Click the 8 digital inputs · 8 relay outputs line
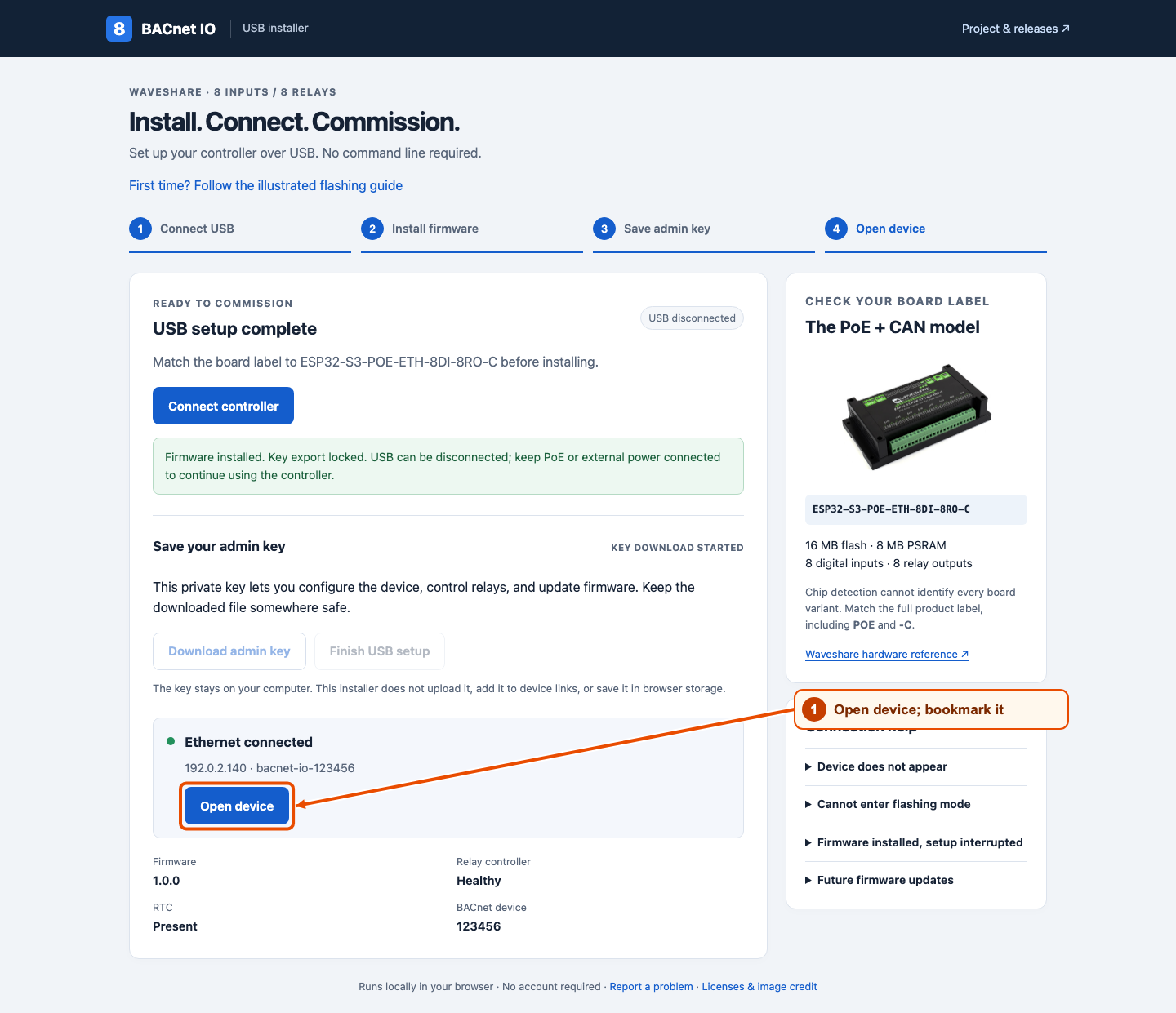 [889, 563]
